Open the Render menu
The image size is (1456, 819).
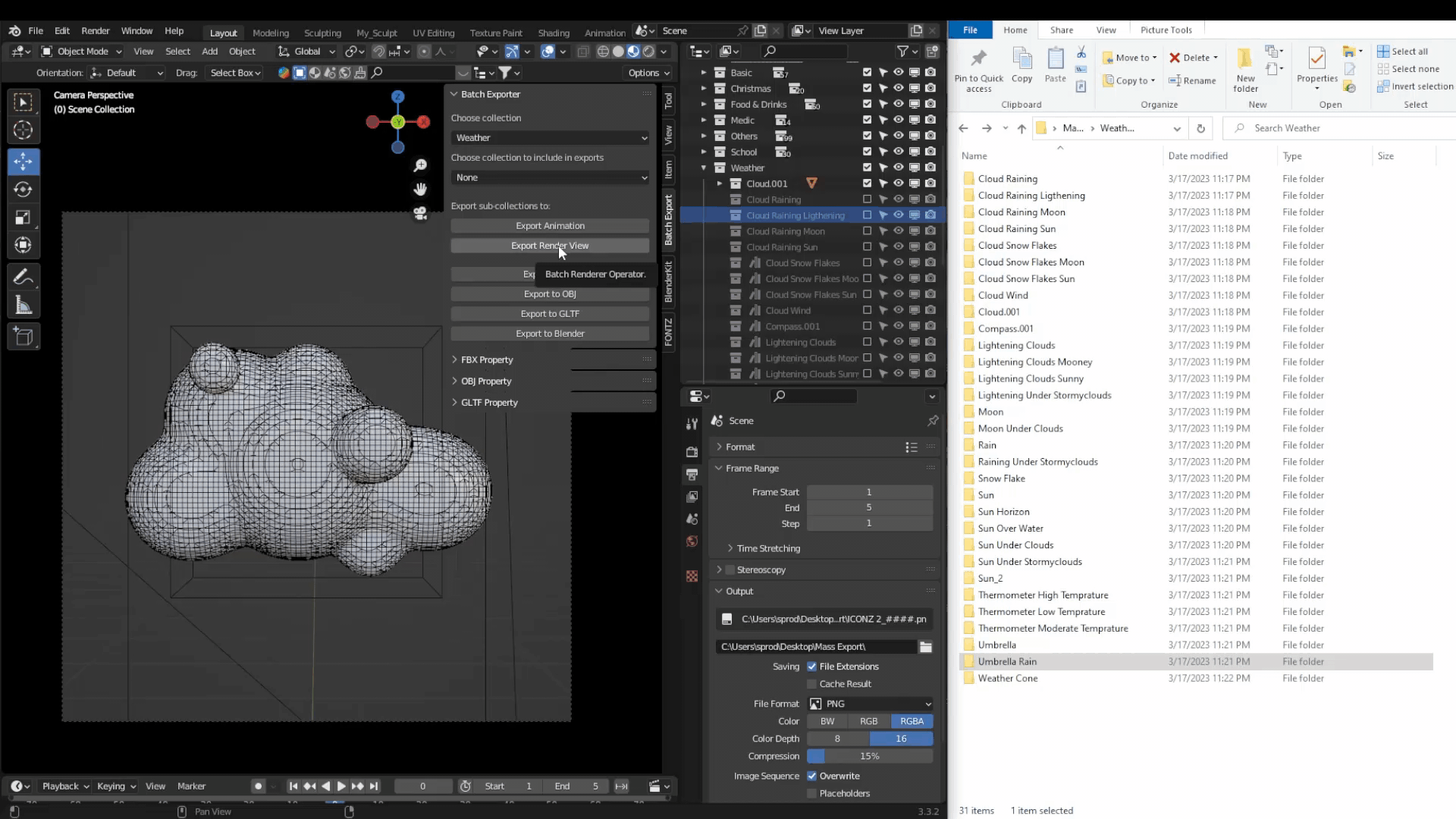tap(95, 31)
